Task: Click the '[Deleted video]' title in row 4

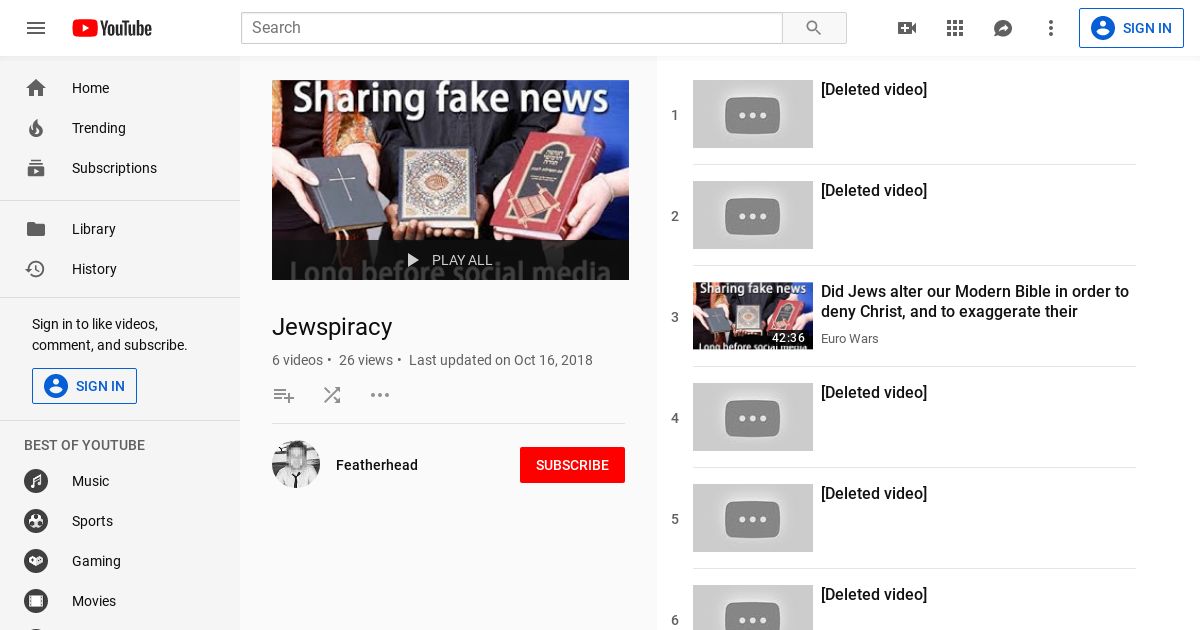Action: [x=874, y=393]
